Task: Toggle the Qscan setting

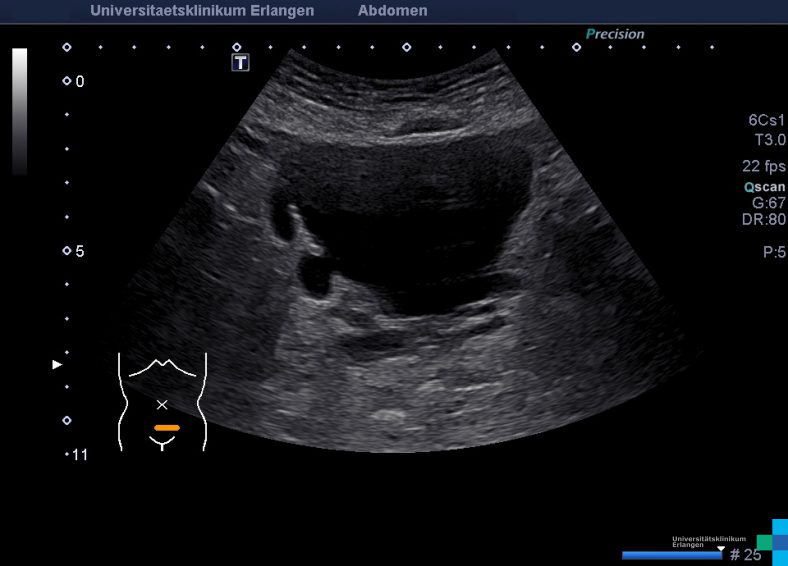Action: (764, 187)
